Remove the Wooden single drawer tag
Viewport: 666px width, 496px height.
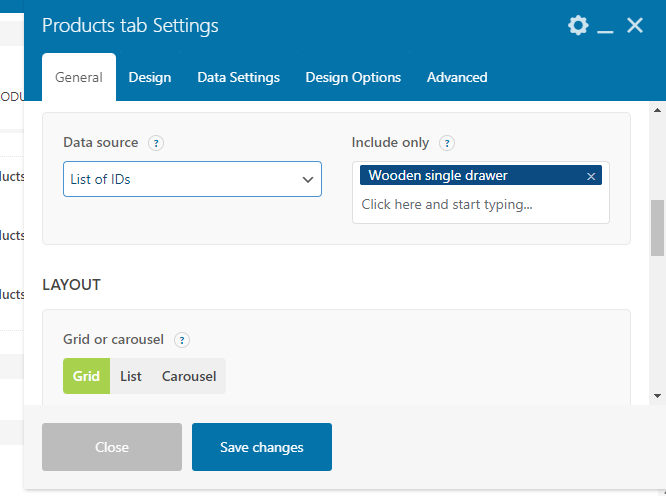point(591,176)
